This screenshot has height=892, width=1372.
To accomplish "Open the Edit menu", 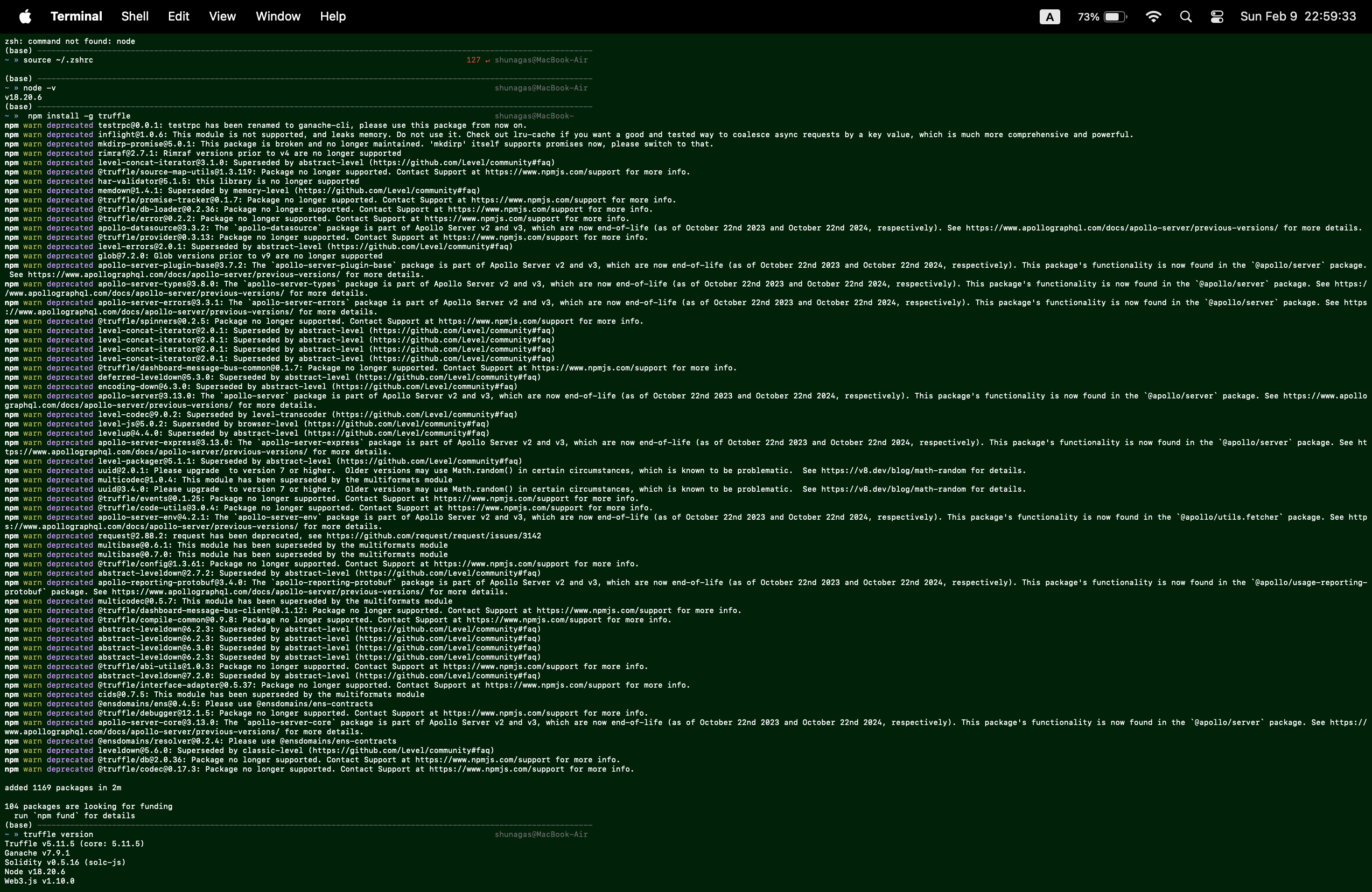I will pos(178,16).
